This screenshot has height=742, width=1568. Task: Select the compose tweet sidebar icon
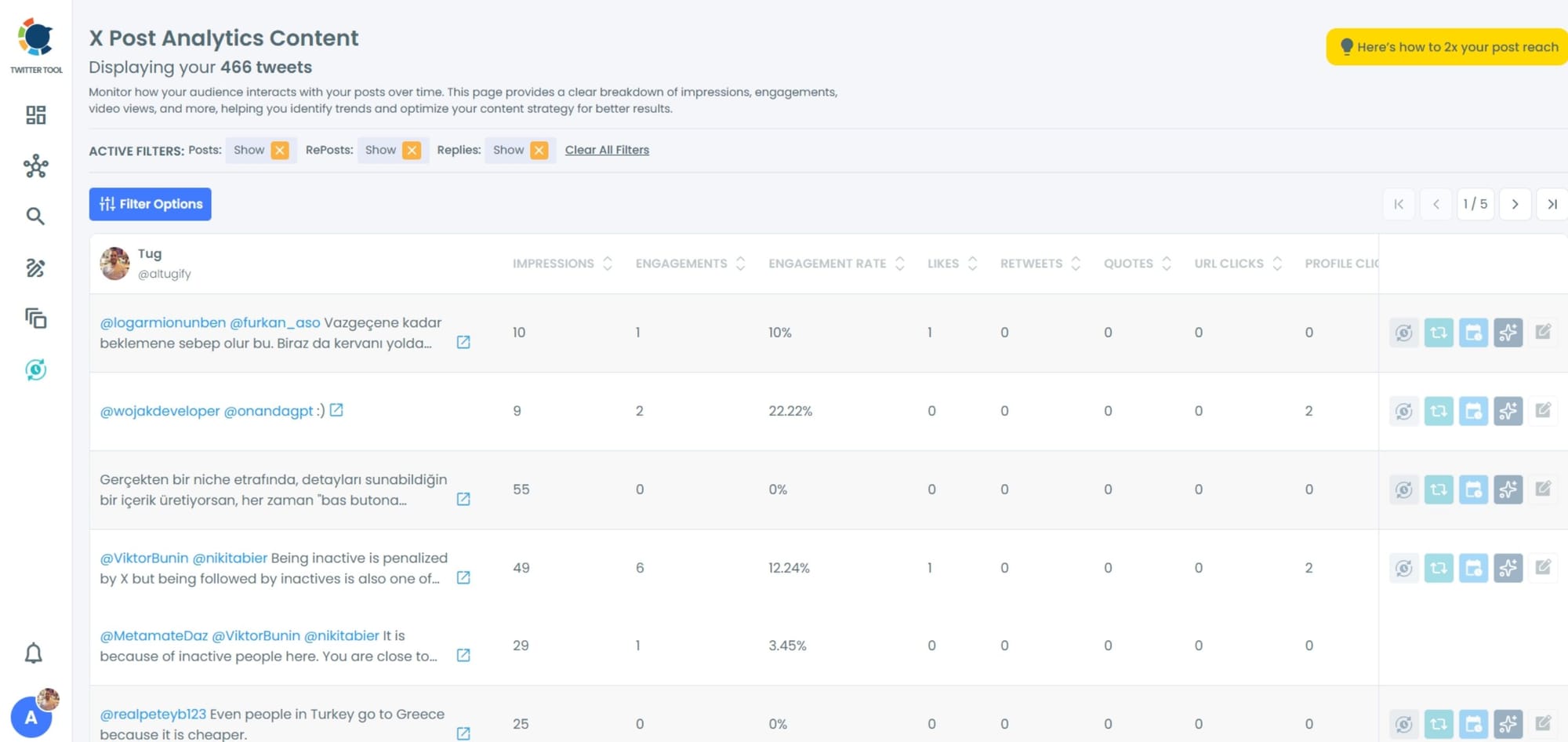[34, 268]
